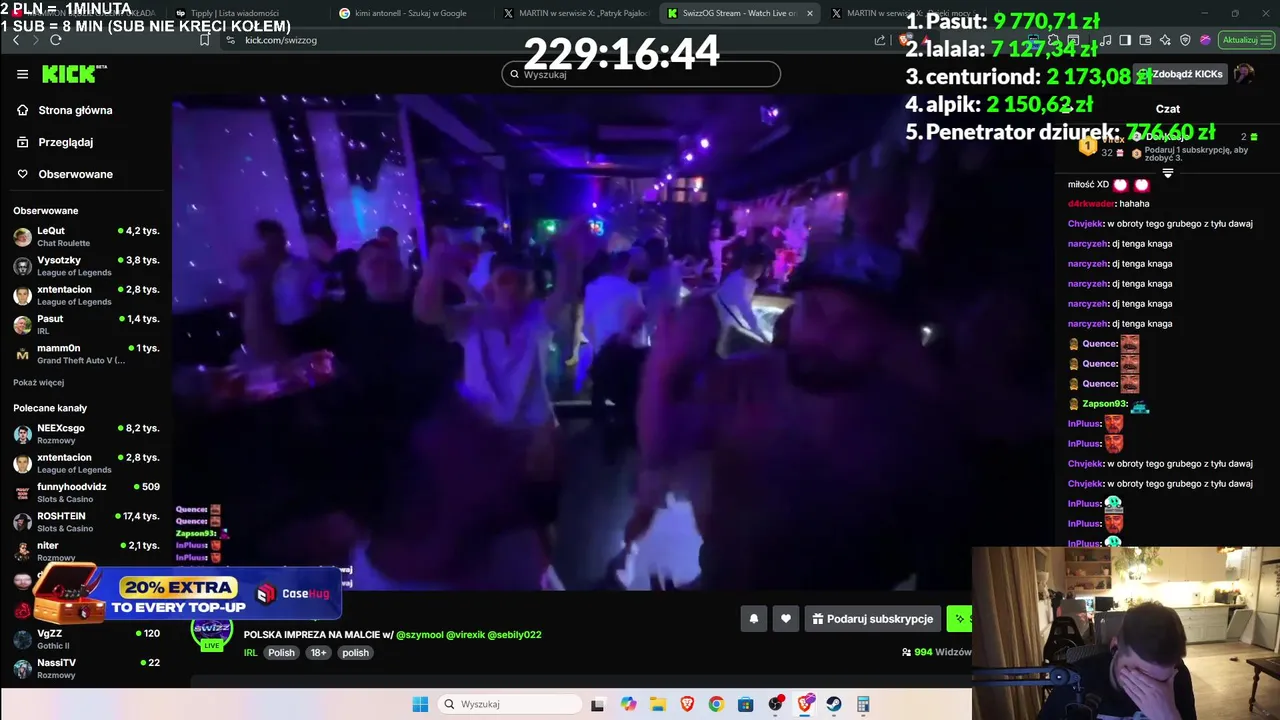Open NEEXcsgo recommended channel
1280x720 pixels.
click(86, 434)
